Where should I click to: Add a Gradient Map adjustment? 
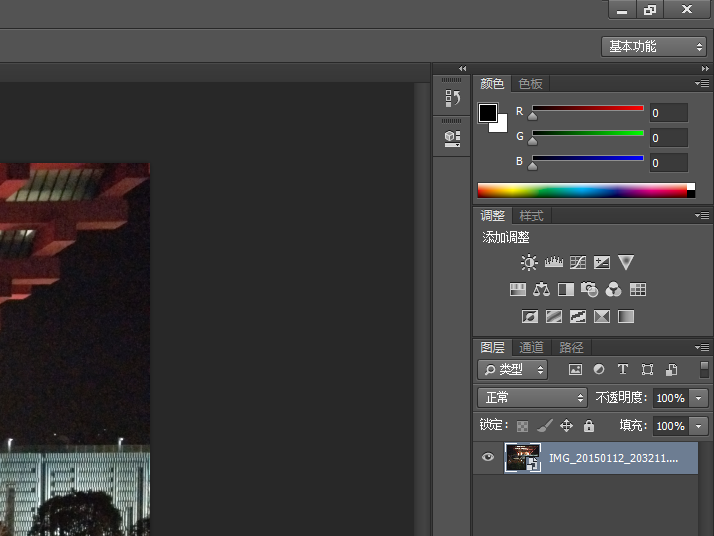point(626,317)
